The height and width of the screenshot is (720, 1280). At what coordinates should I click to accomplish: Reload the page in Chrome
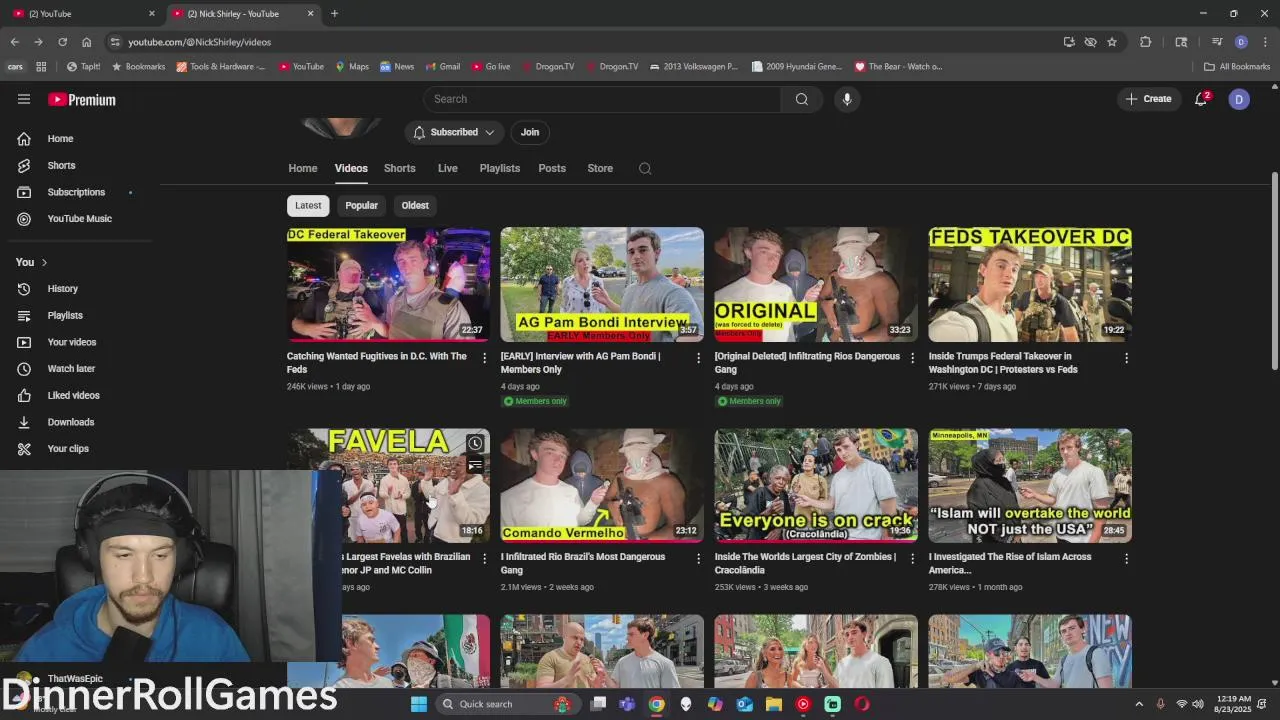(62, 42)
